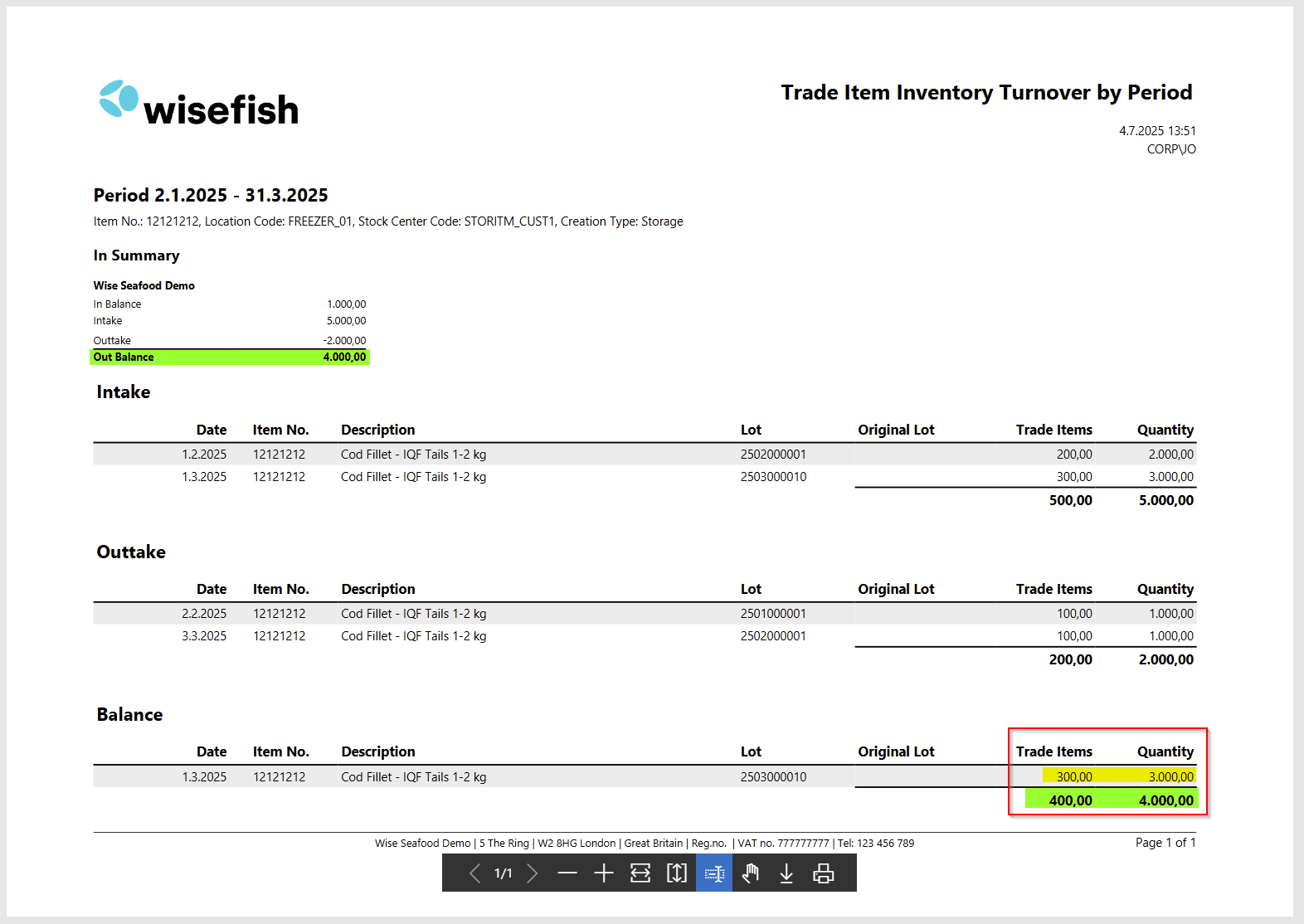
Task: Click the wisefish logo
Action: (x=199, y=105)
